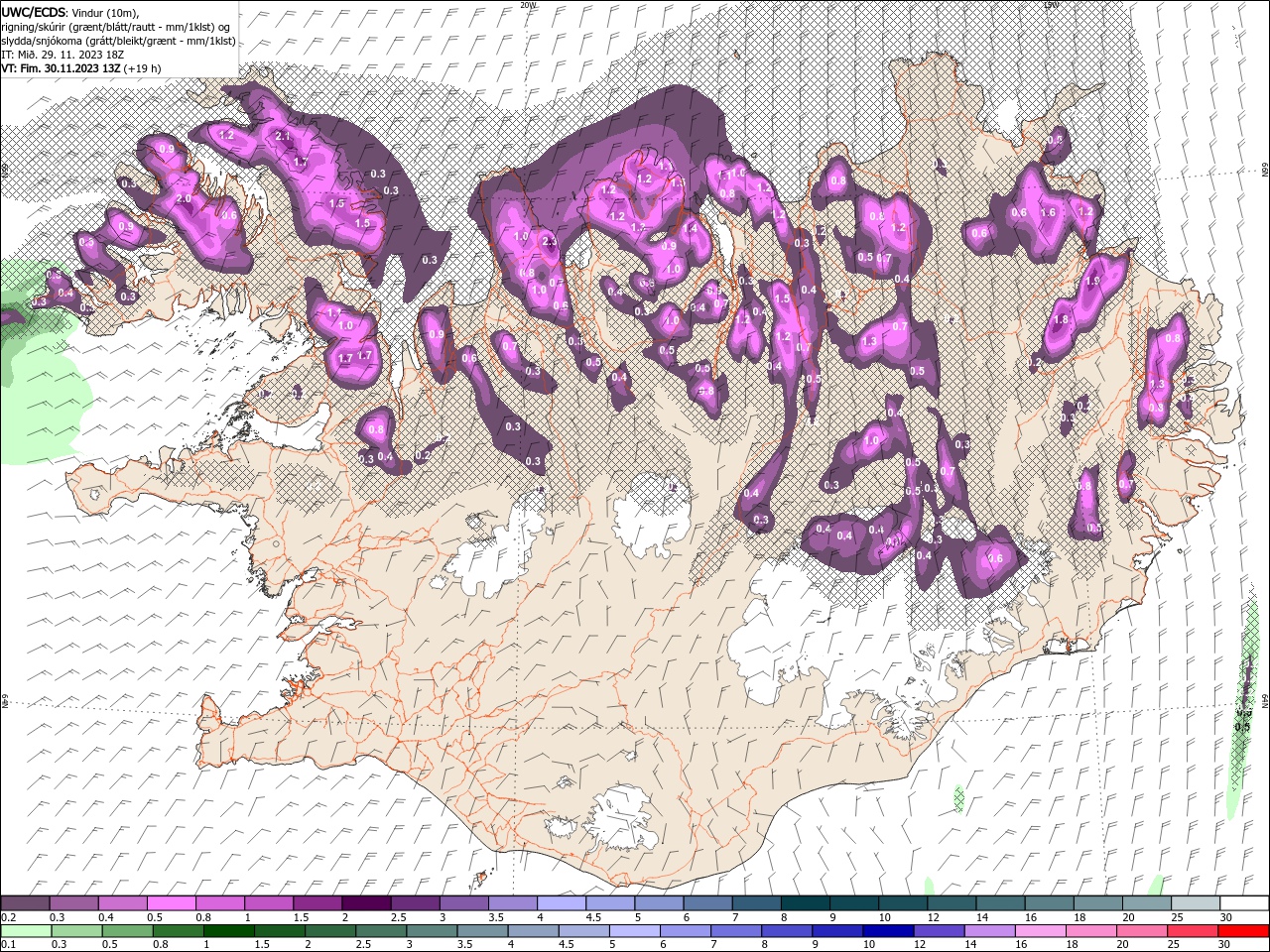The image size is (1270, 952).
Task: Click the 0.1 label on the lower colour scale
Action: 9,945
